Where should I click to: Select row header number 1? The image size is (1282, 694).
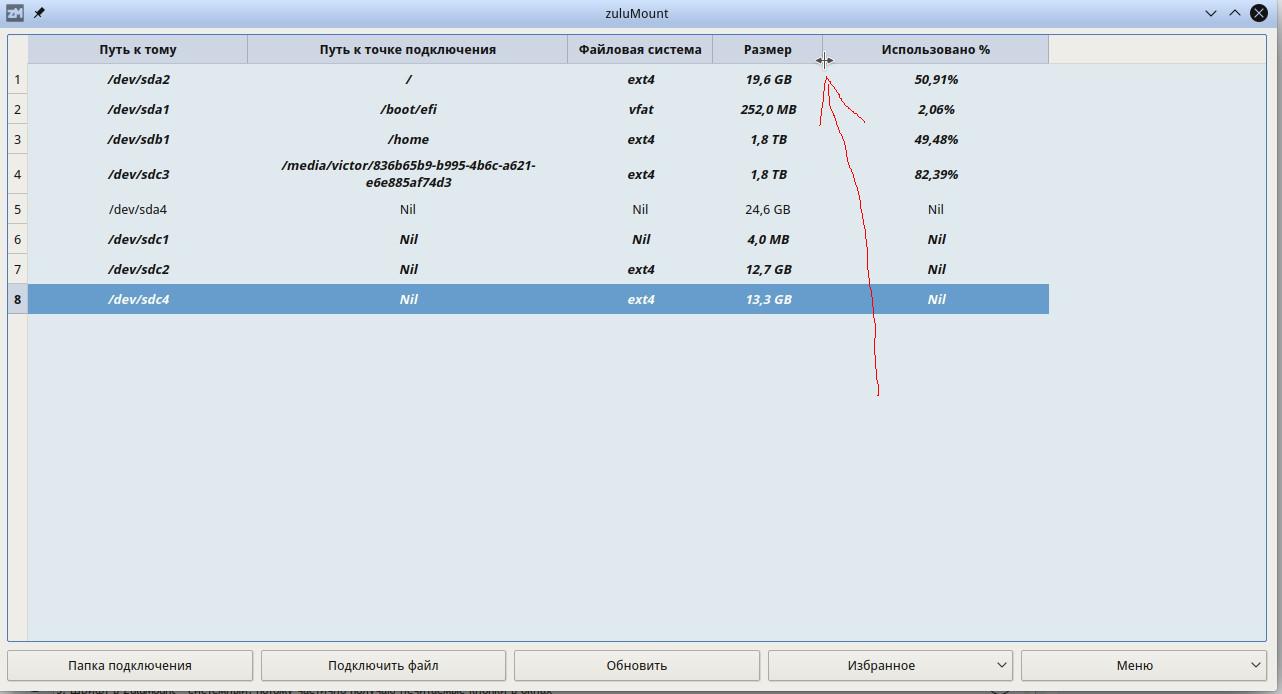[17, 79]
